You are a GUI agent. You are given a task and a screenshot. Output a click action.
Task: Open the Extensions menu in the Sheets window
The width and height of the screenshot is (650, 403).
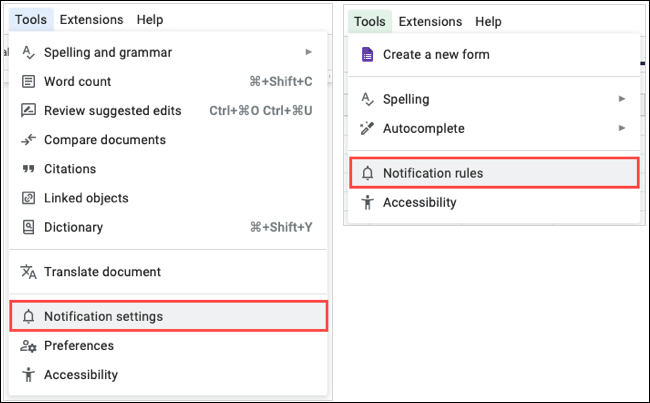(x=430, y=22)
